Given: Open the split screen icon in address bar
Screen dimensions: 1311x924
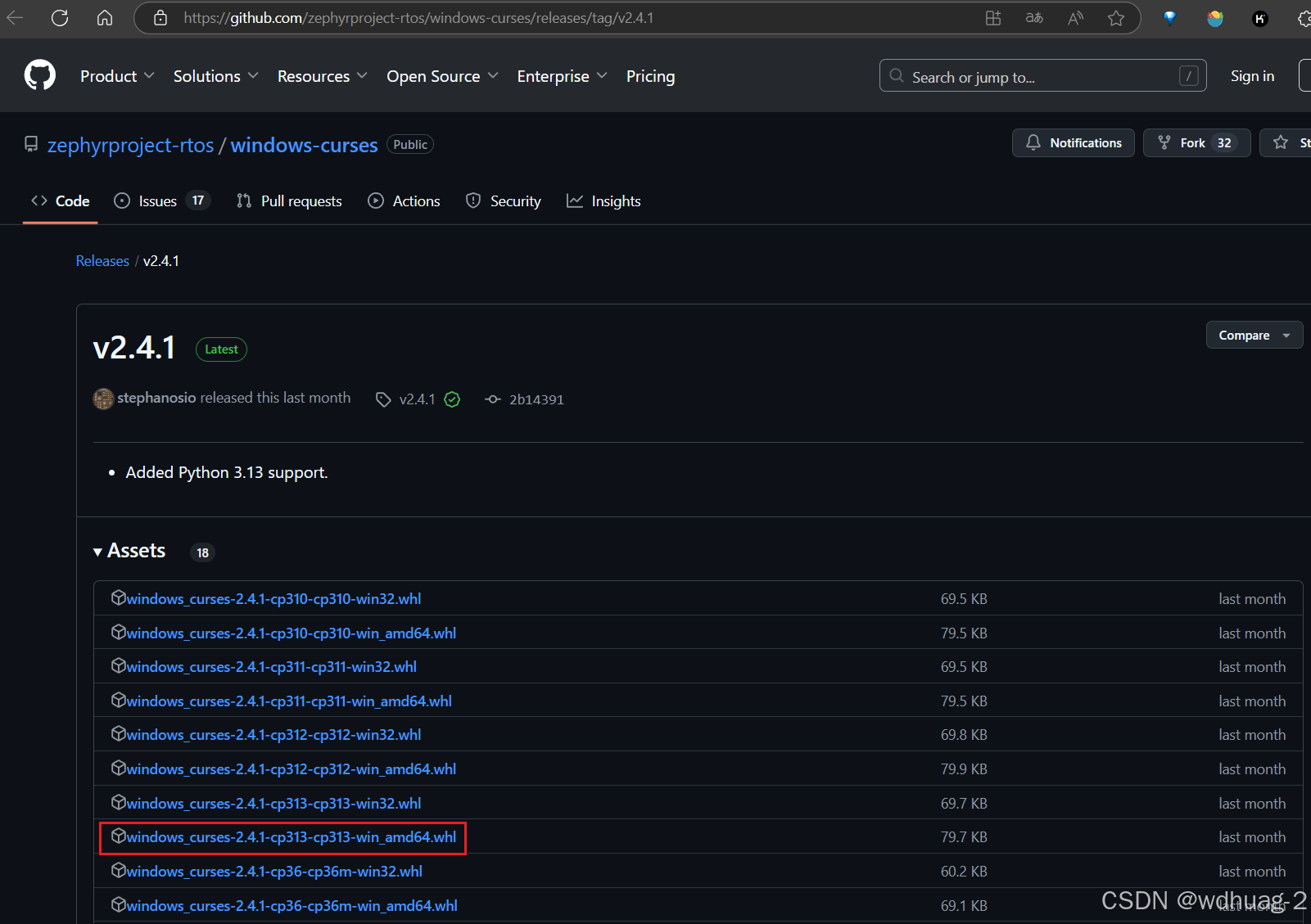Looking at the screenshot, I should [993, 17].
